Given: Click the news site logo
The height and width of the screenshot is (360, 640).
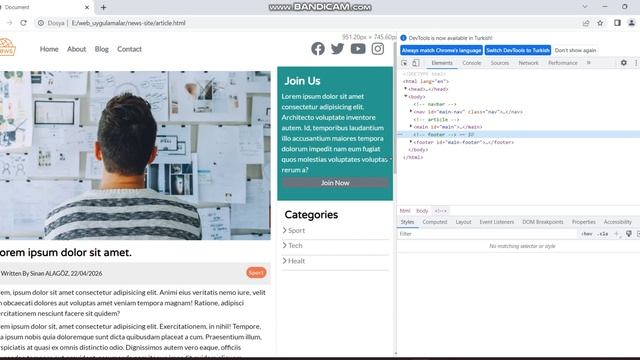Looking at the screenshot, I should (7, 47).
